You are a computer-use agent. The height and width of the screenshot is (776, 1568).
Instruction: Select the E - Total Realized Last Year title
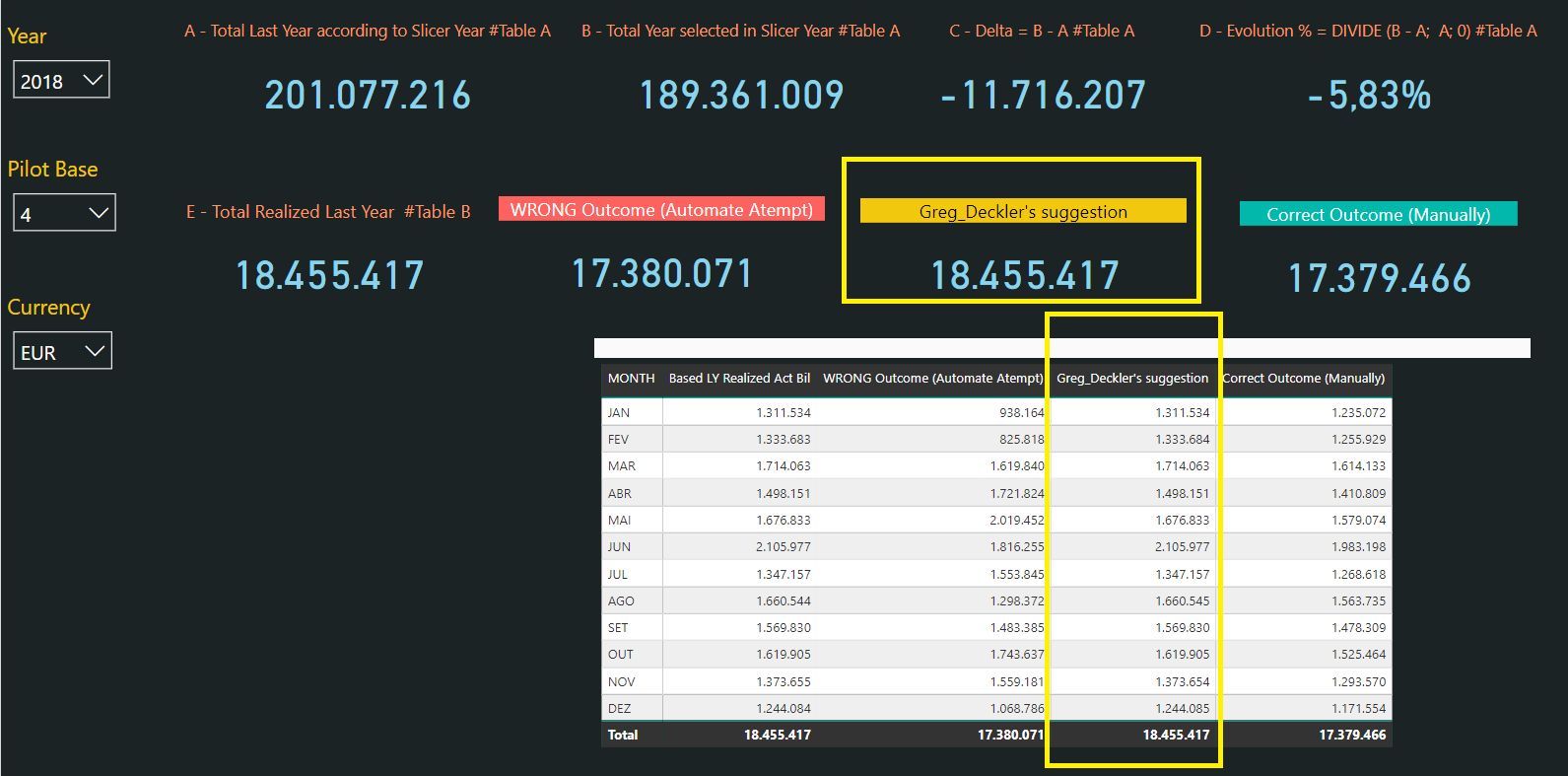coord(328,211)
